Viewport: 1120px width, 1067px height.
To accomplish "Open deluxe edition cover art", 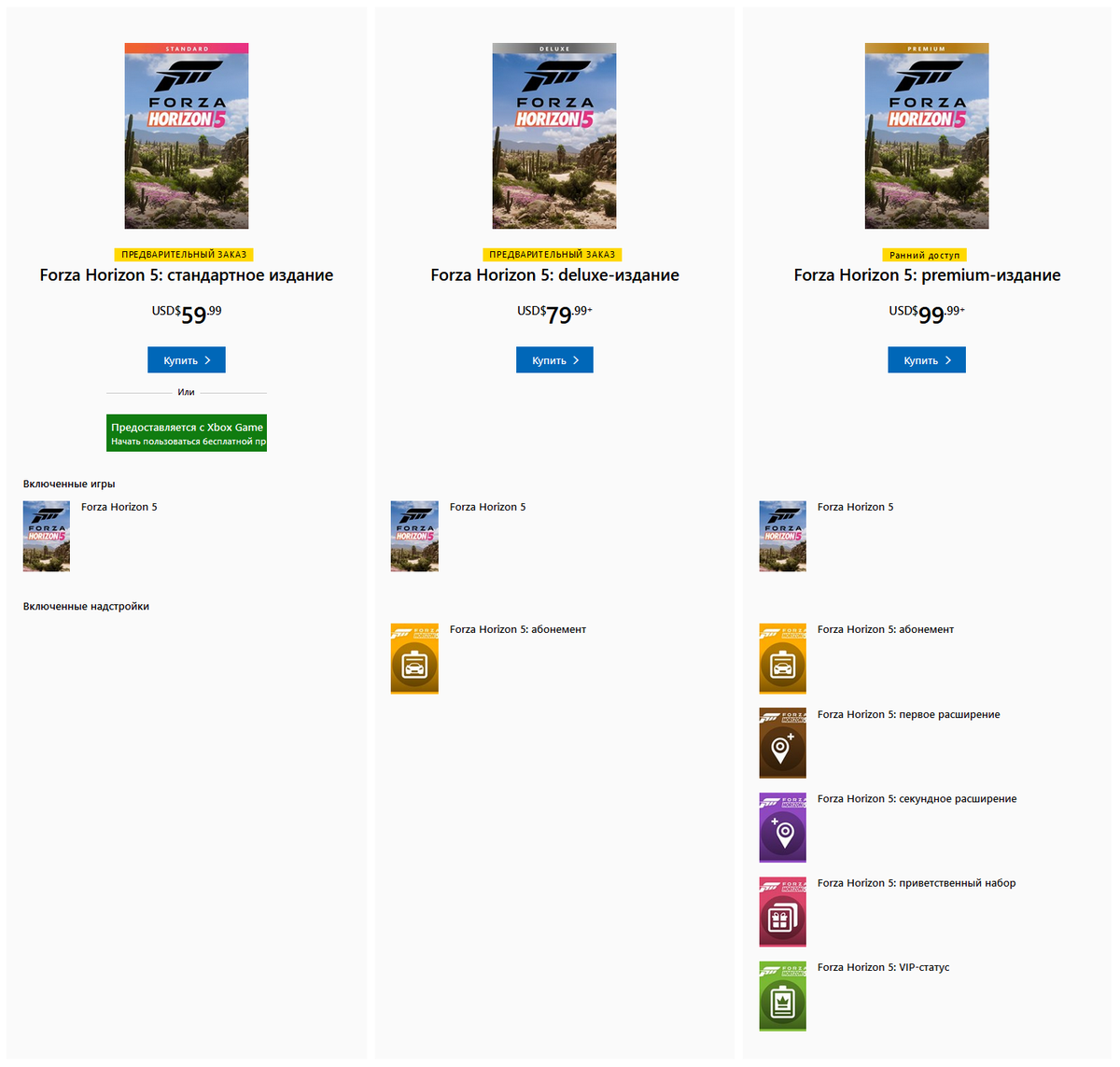I will (x=554, y=136).
